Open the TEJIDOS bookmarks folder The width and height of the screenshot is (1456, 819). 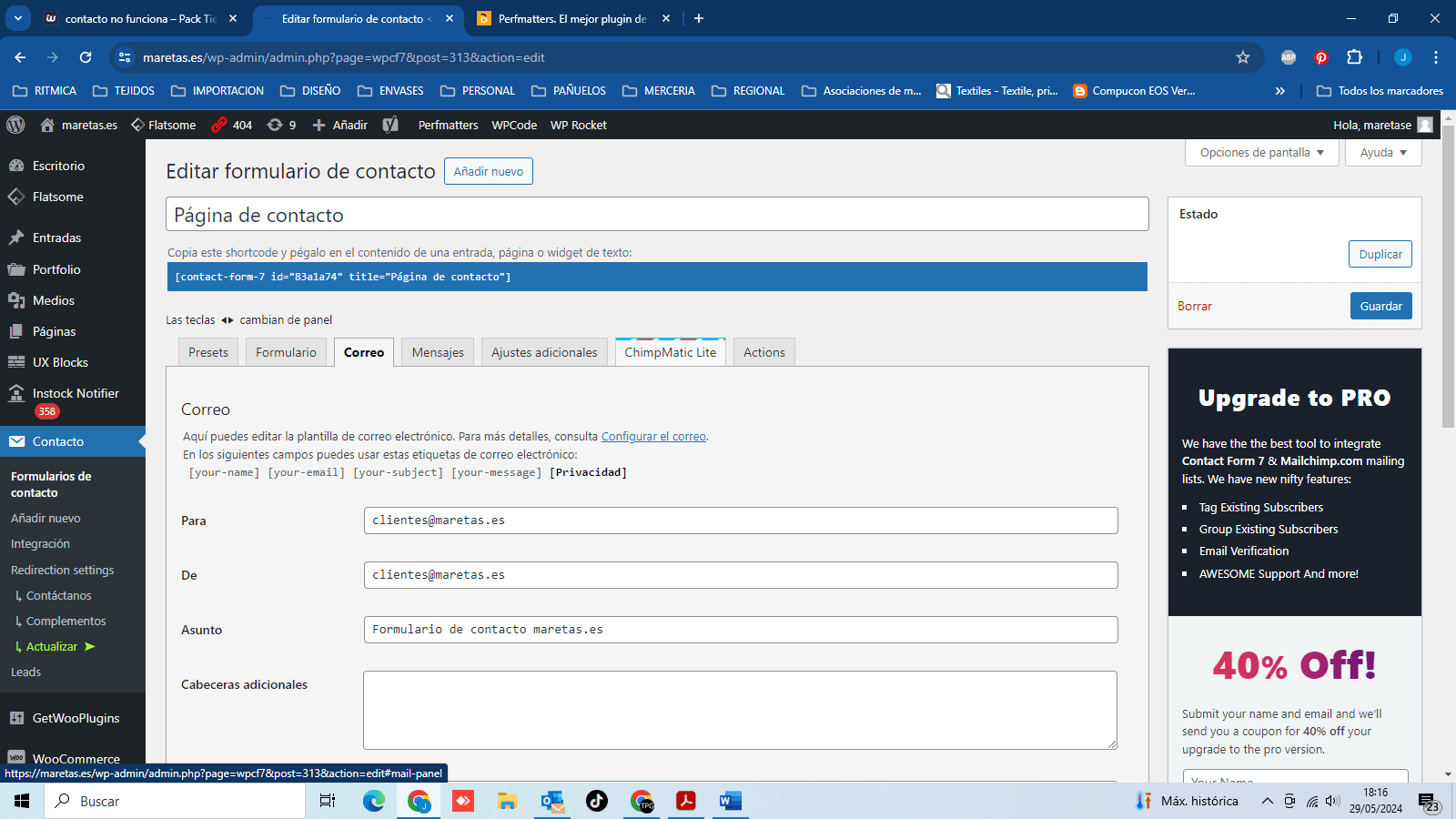(124, 91)
